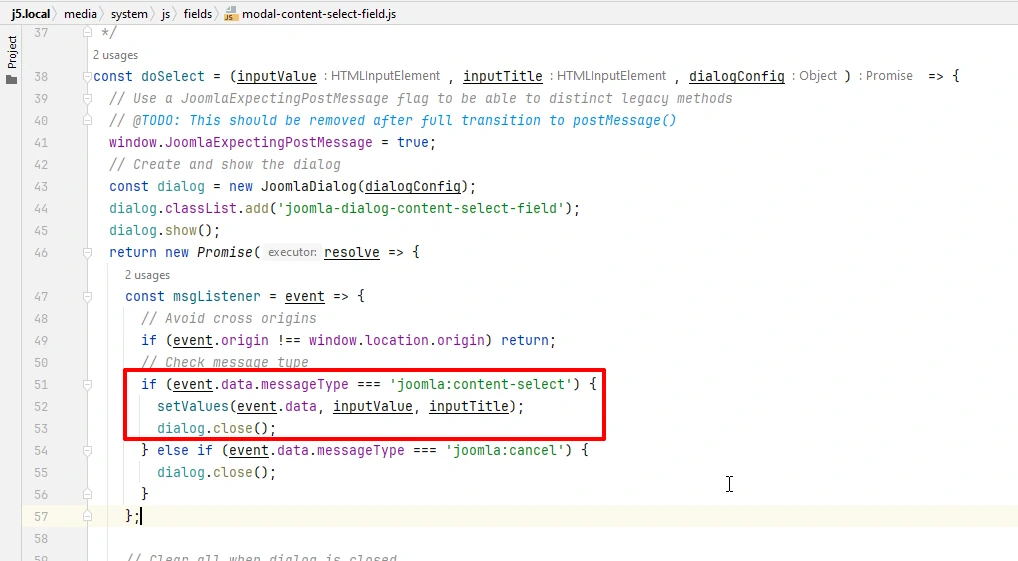This screenshot has width=1018, height=561.
Task: Click the 'joomla:cancel' string on line 54
Action: tap(504, 451)
